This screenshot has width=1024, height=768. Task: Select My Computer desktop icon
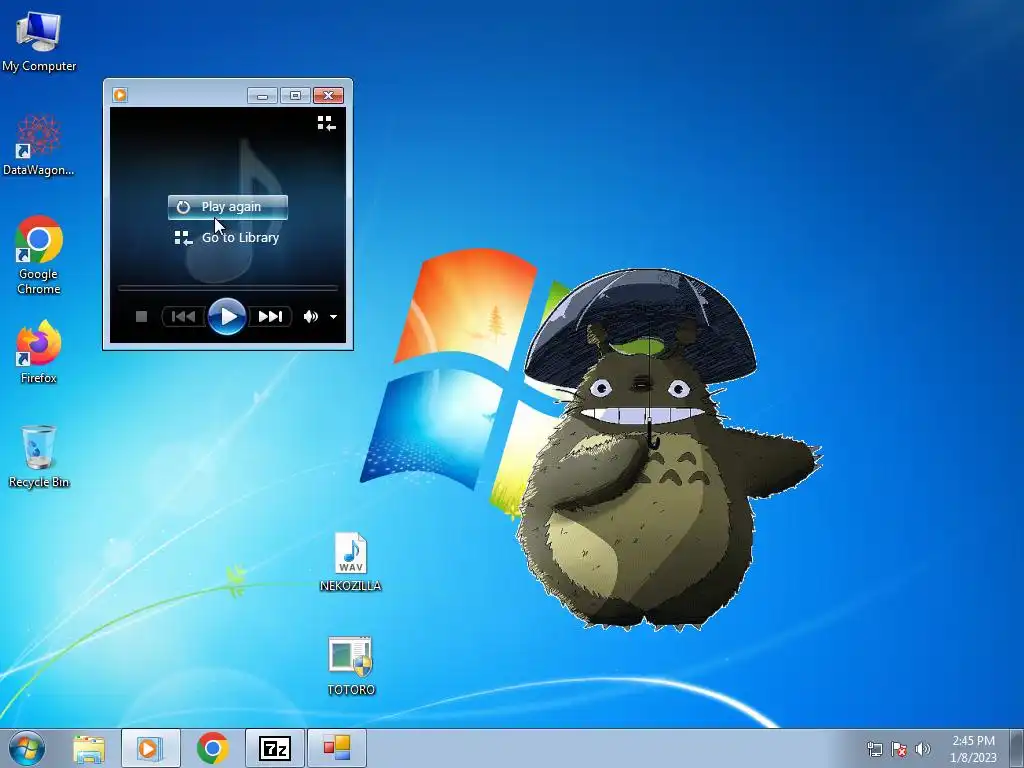click(39, 41)
